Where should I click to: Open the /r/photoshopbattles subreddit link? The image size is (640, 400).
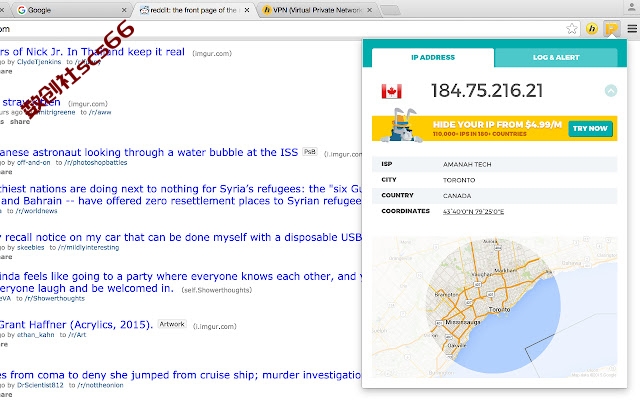click(x=95, y=162)
